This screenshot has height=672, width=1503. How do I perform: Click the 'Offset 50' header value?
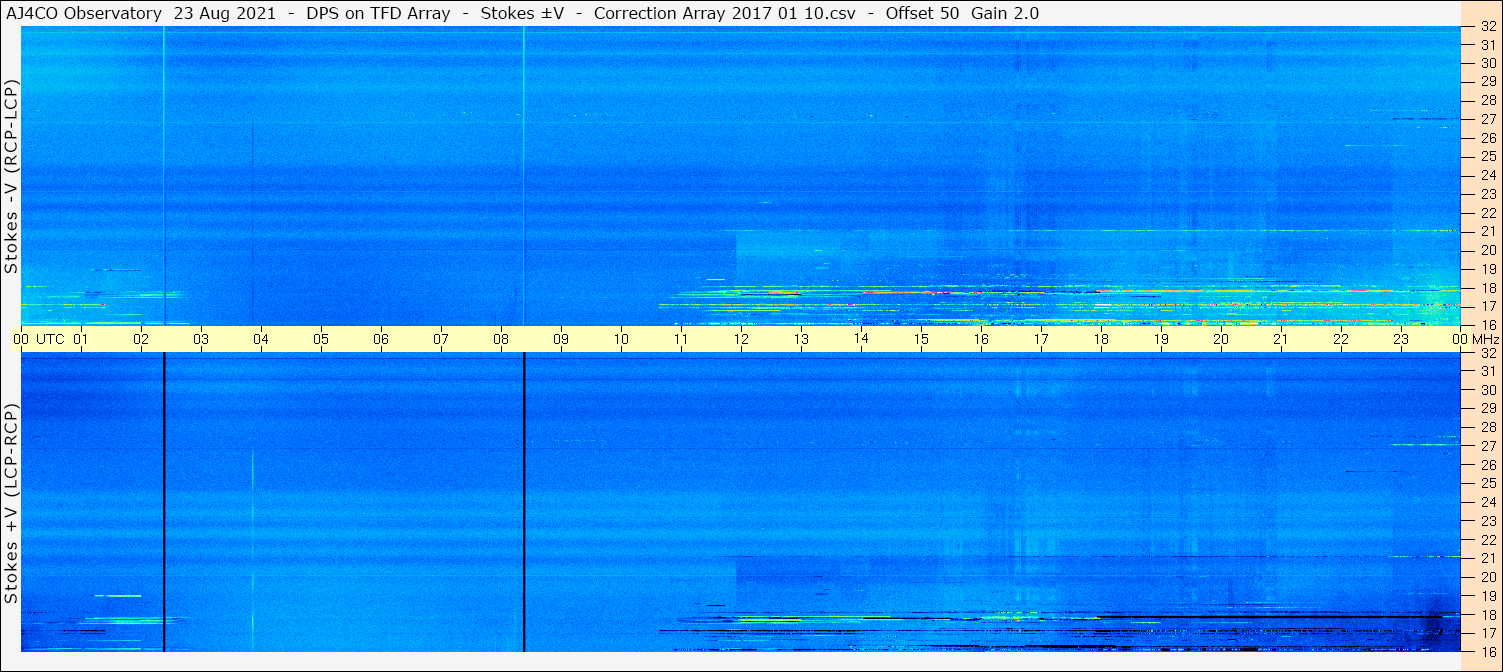924,13
